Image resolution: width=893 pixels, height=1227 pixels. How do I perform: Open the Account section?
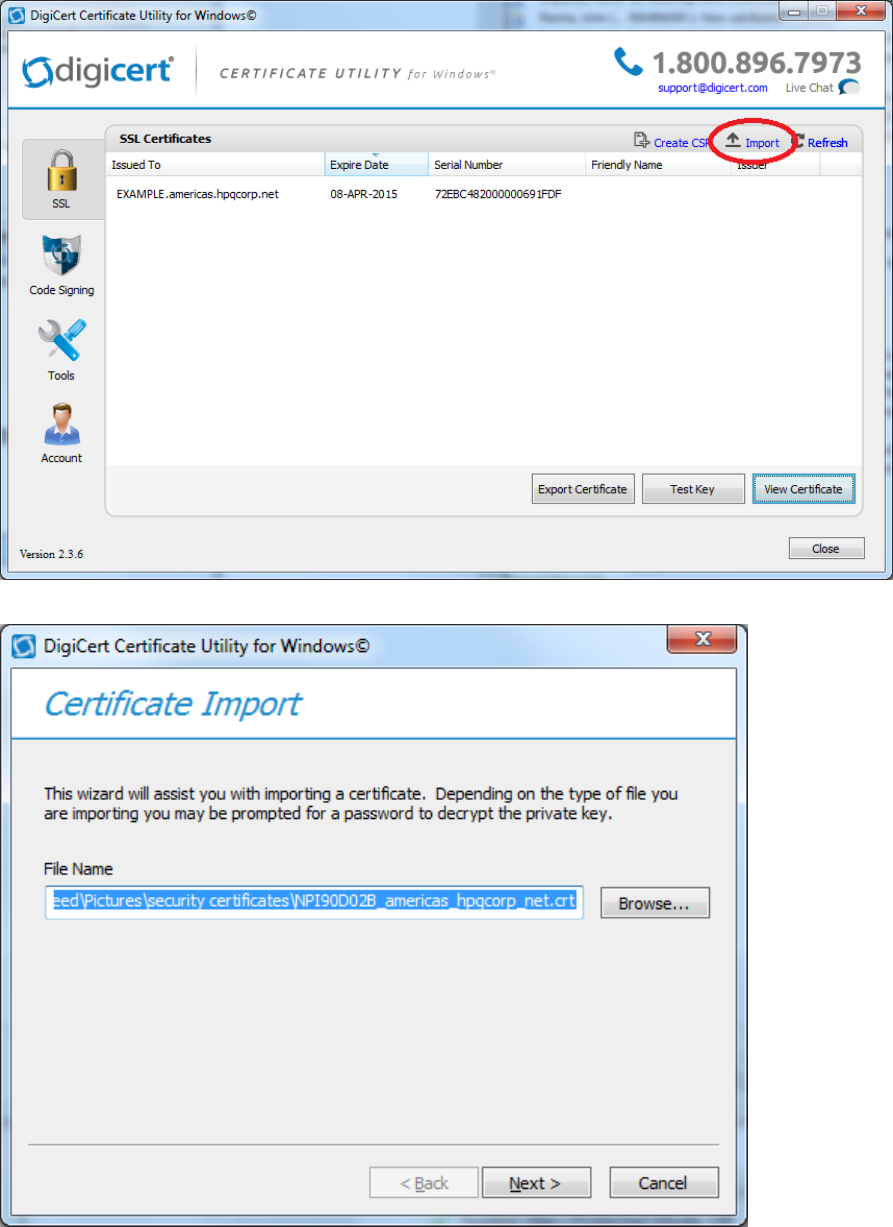(x=61, y=433)
